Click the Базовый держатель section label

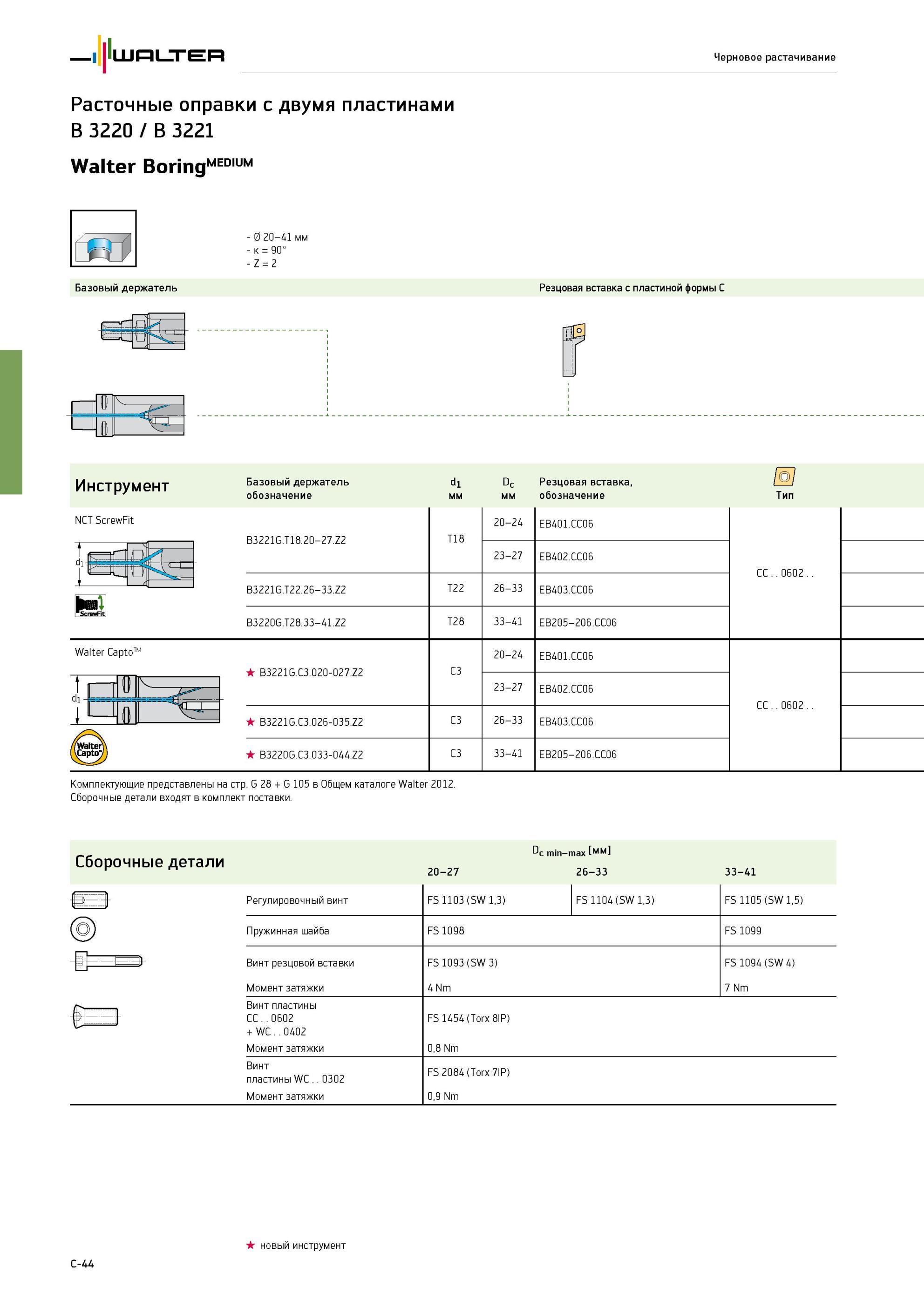tap(126, 288)
